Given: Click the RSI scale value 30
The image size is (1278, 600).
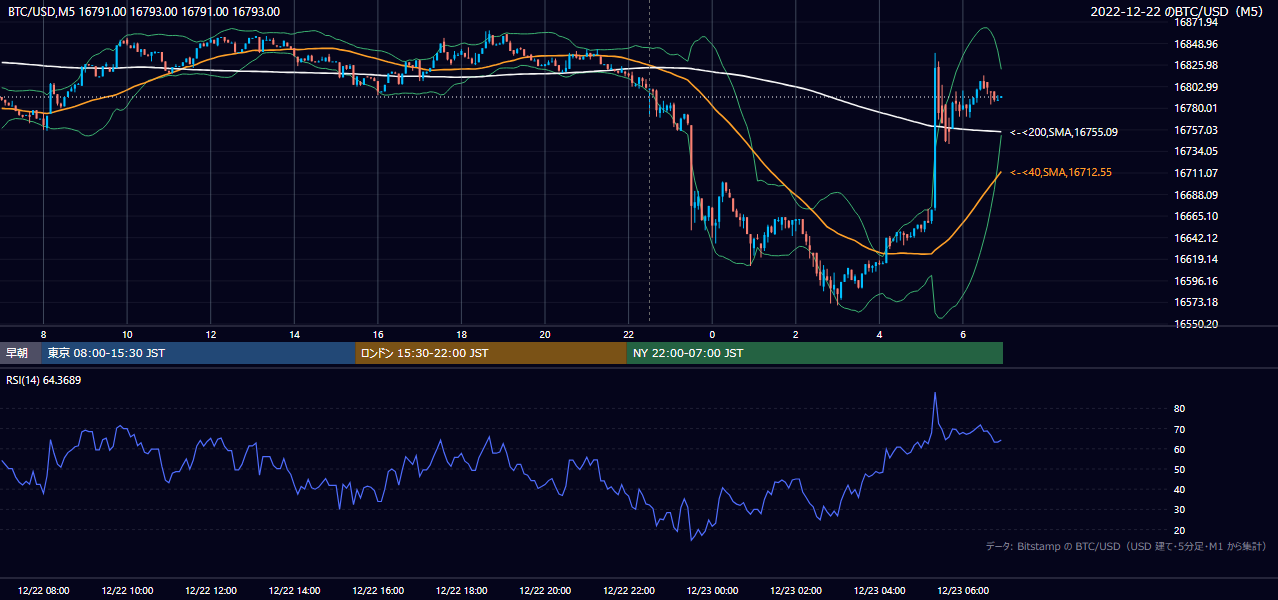Looking at the screenshot, I should pos(1180,509).
